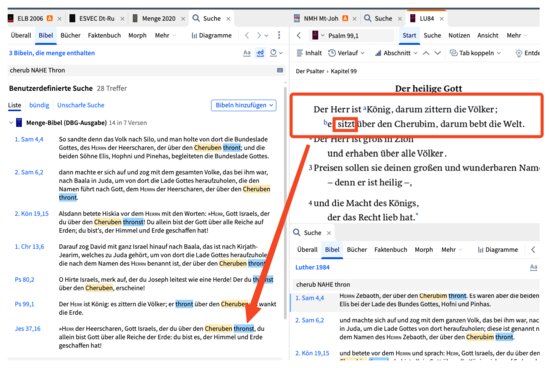Open Mehr dropdown in lower-right search panel
Viewport: 550px width, 368px height.
451,250
